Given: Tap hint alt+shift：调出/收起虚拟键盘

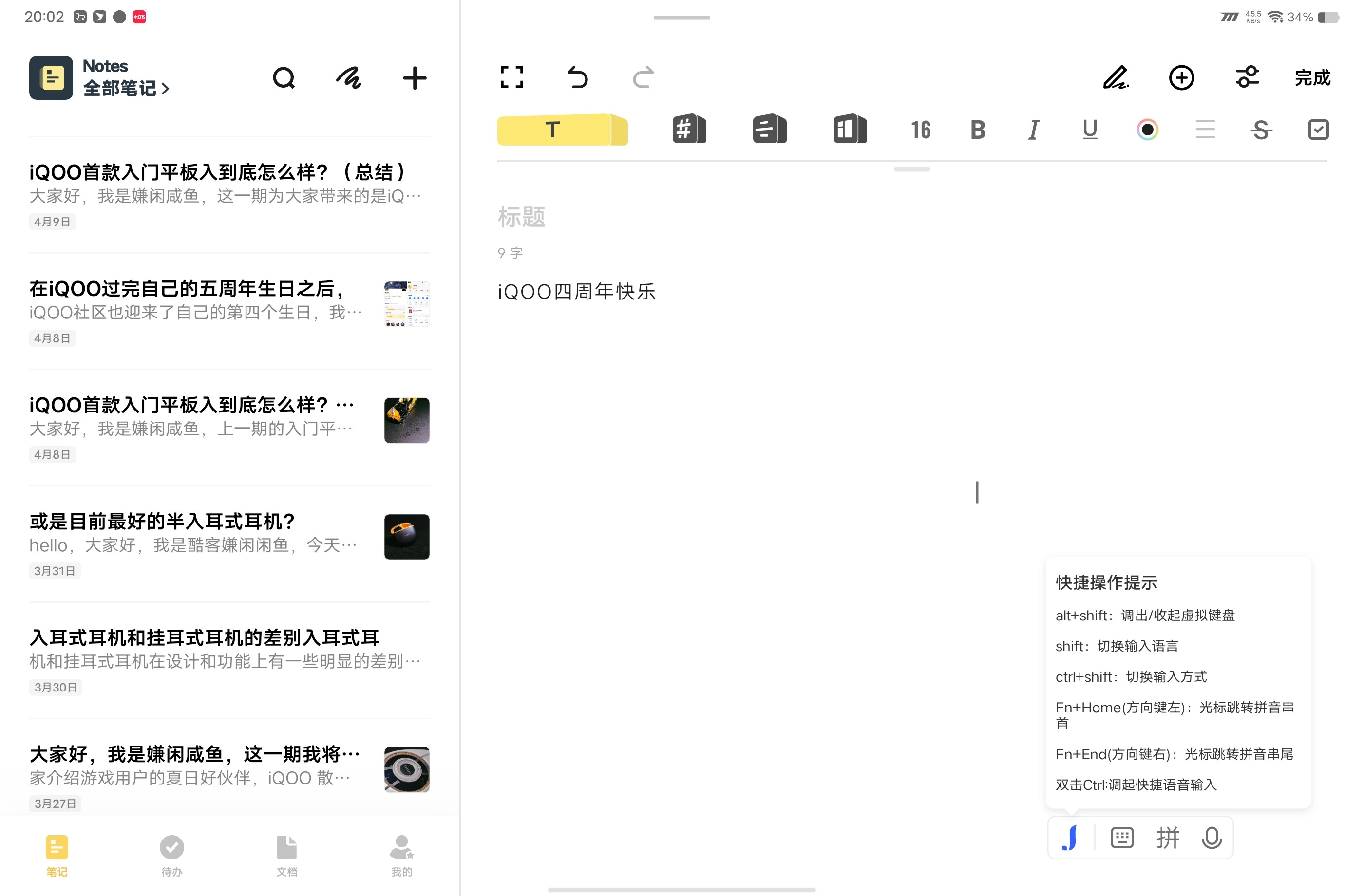Looking at the screenshot, I should coord(1145,616).
